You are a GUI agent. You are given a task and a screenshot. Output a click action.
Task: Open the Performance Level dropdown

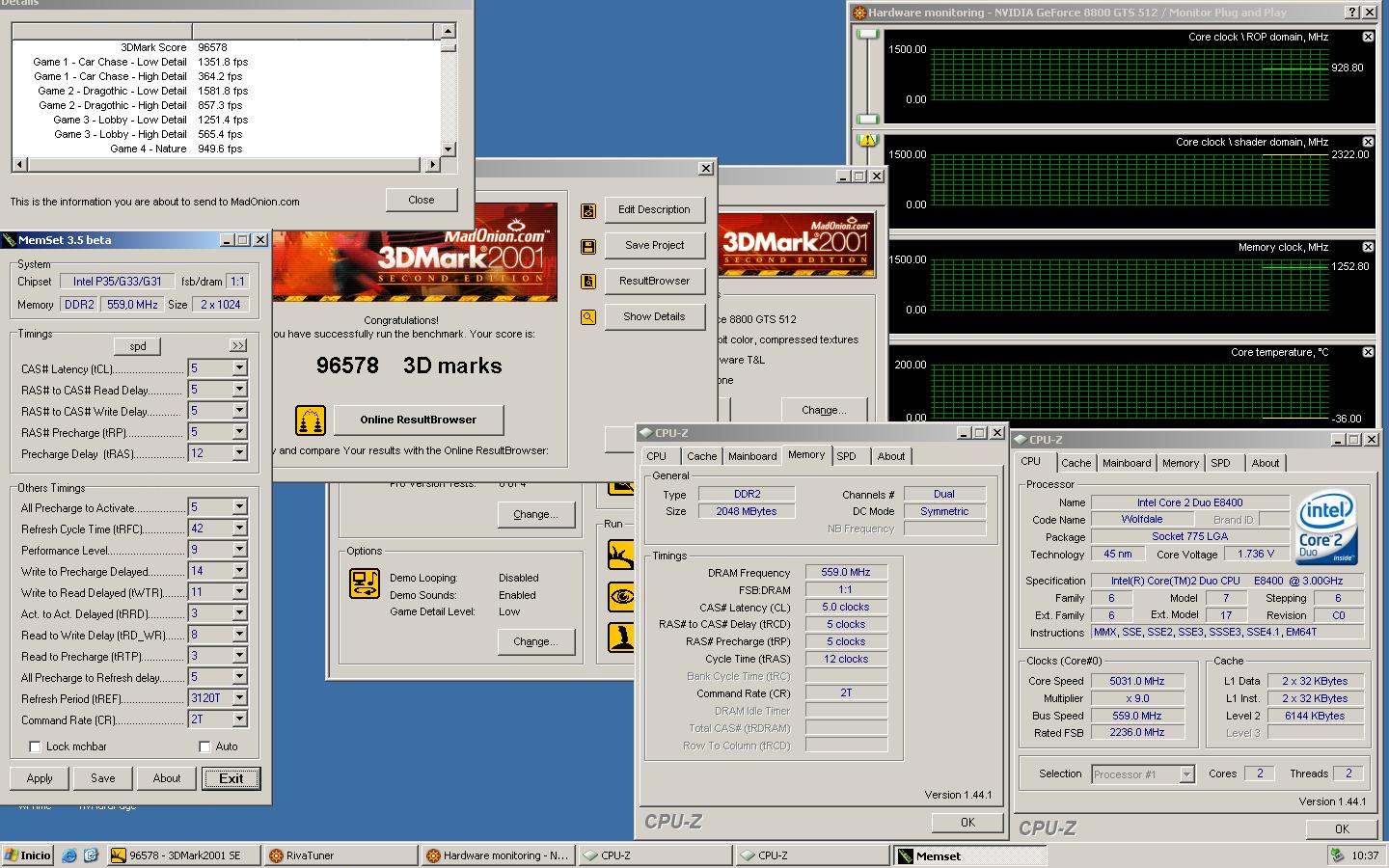pyautogui.click(x=239, y=549)
